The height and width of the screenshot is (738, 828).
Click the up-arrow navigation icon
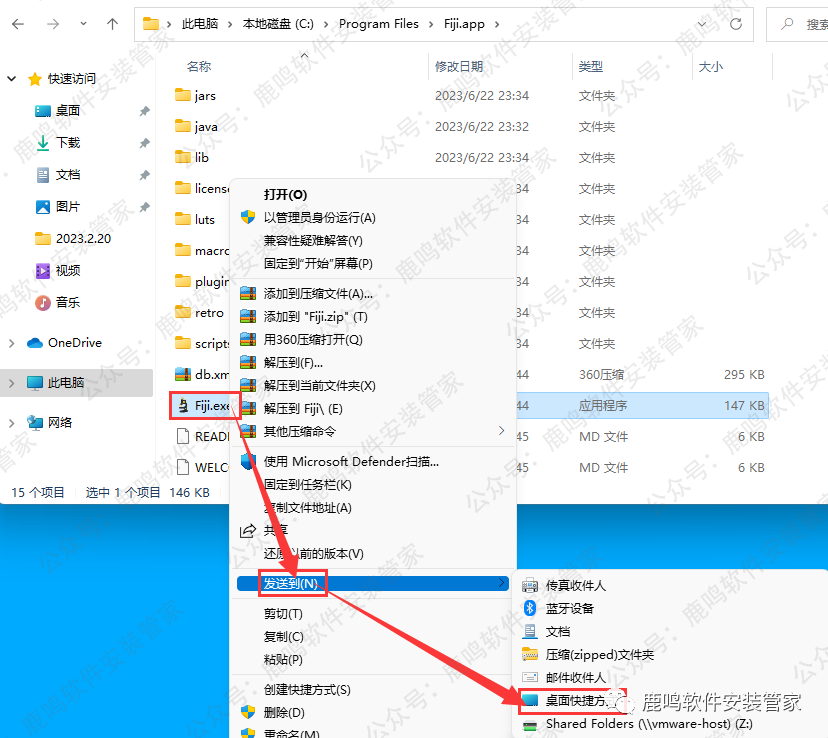(x=111, y=23)
